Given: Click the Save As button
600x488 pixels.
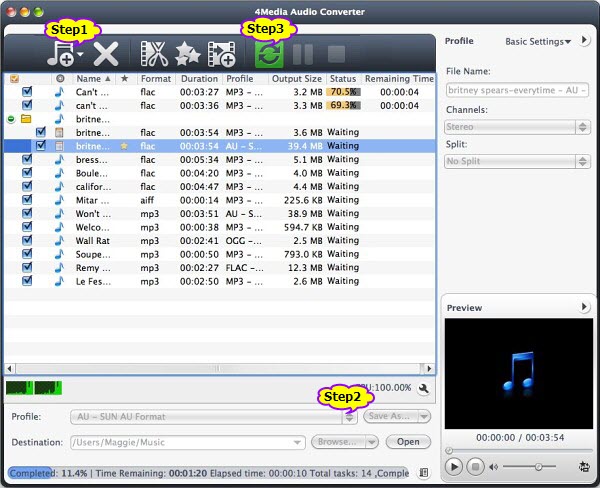Looking at the screenshot, I should pyautogui.click(x=391, y=416).
